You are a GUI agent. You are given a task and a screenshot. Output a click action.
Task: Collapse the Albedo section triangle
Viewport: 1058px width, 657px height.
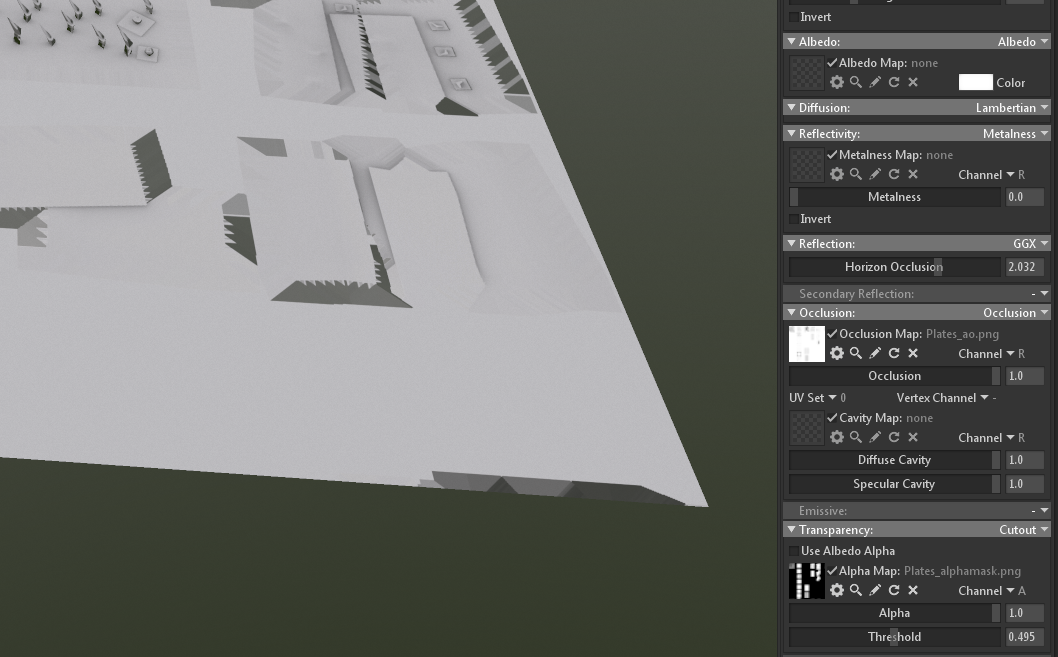click(x=791, y=41)
